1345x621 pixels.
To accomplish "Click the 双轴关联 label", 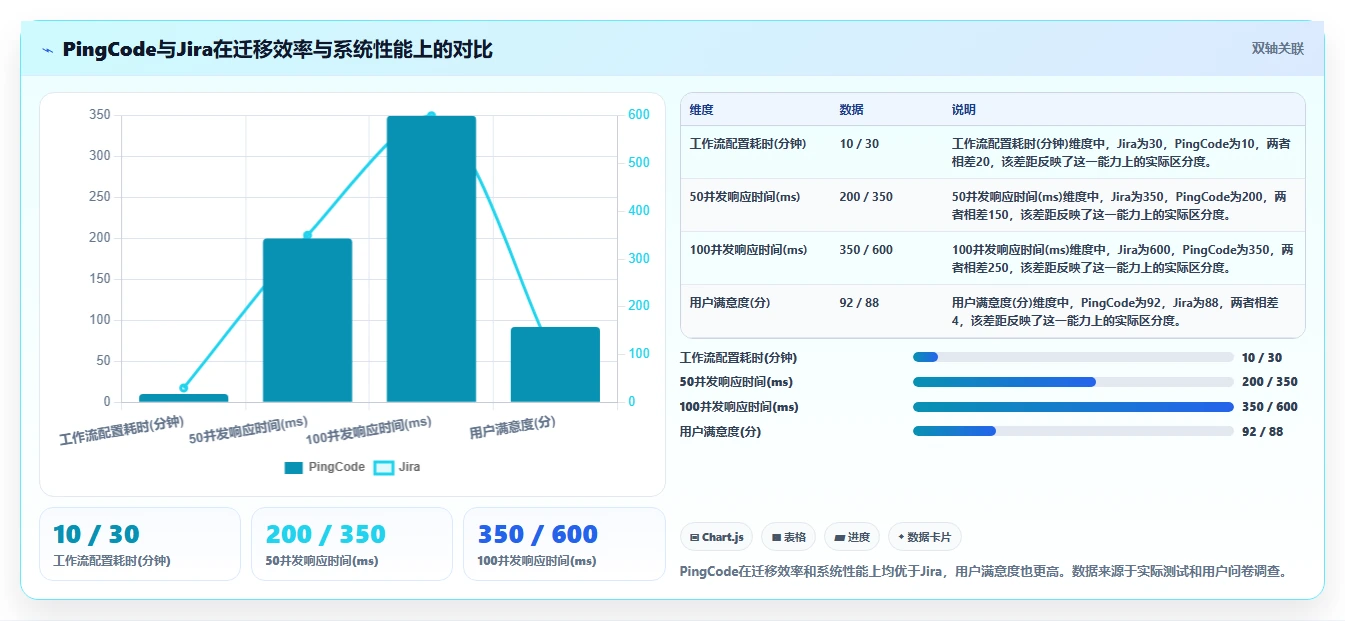I will 1278,49.
